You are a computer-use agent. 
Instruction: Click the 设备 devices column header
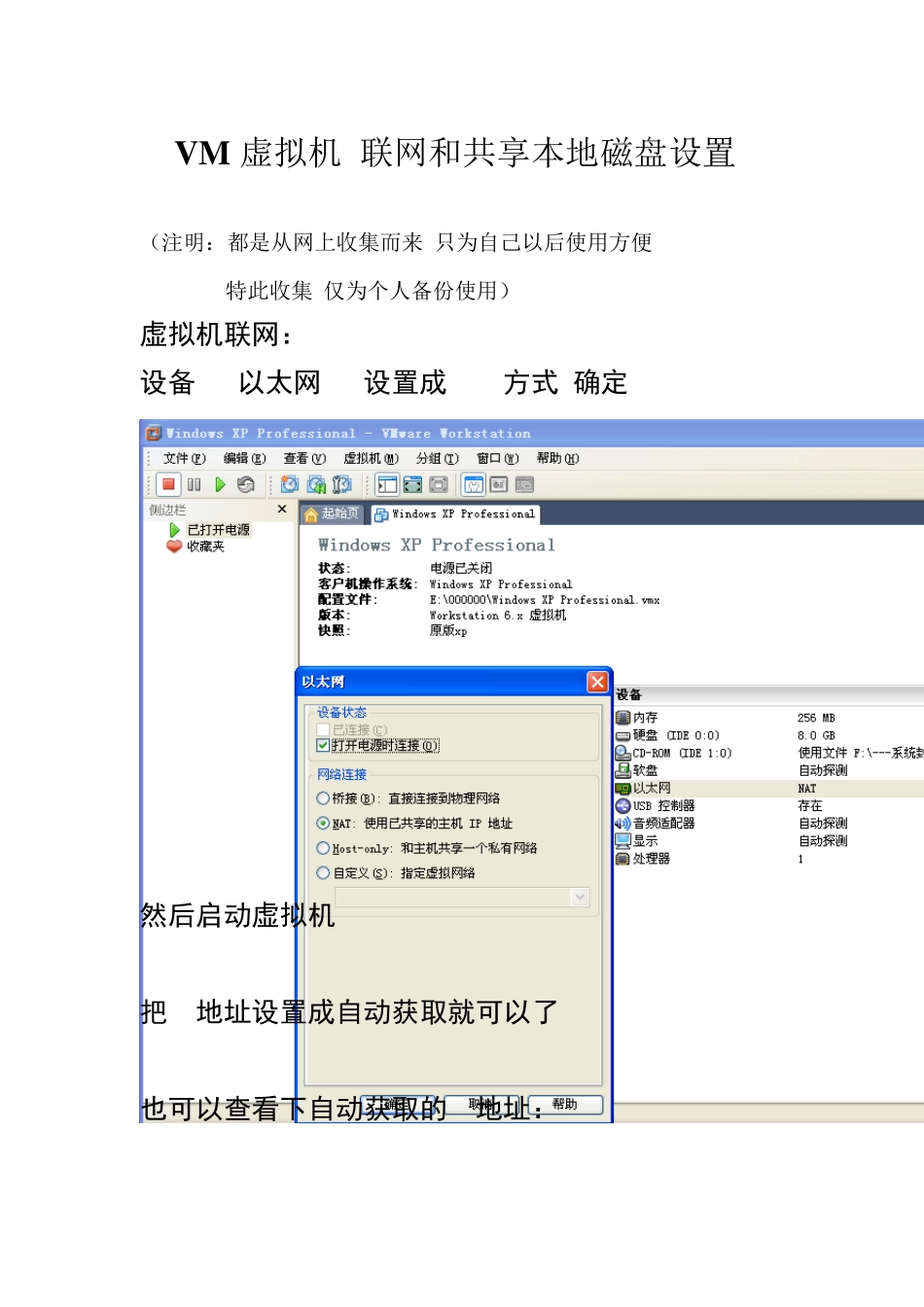tap(628, 694)
